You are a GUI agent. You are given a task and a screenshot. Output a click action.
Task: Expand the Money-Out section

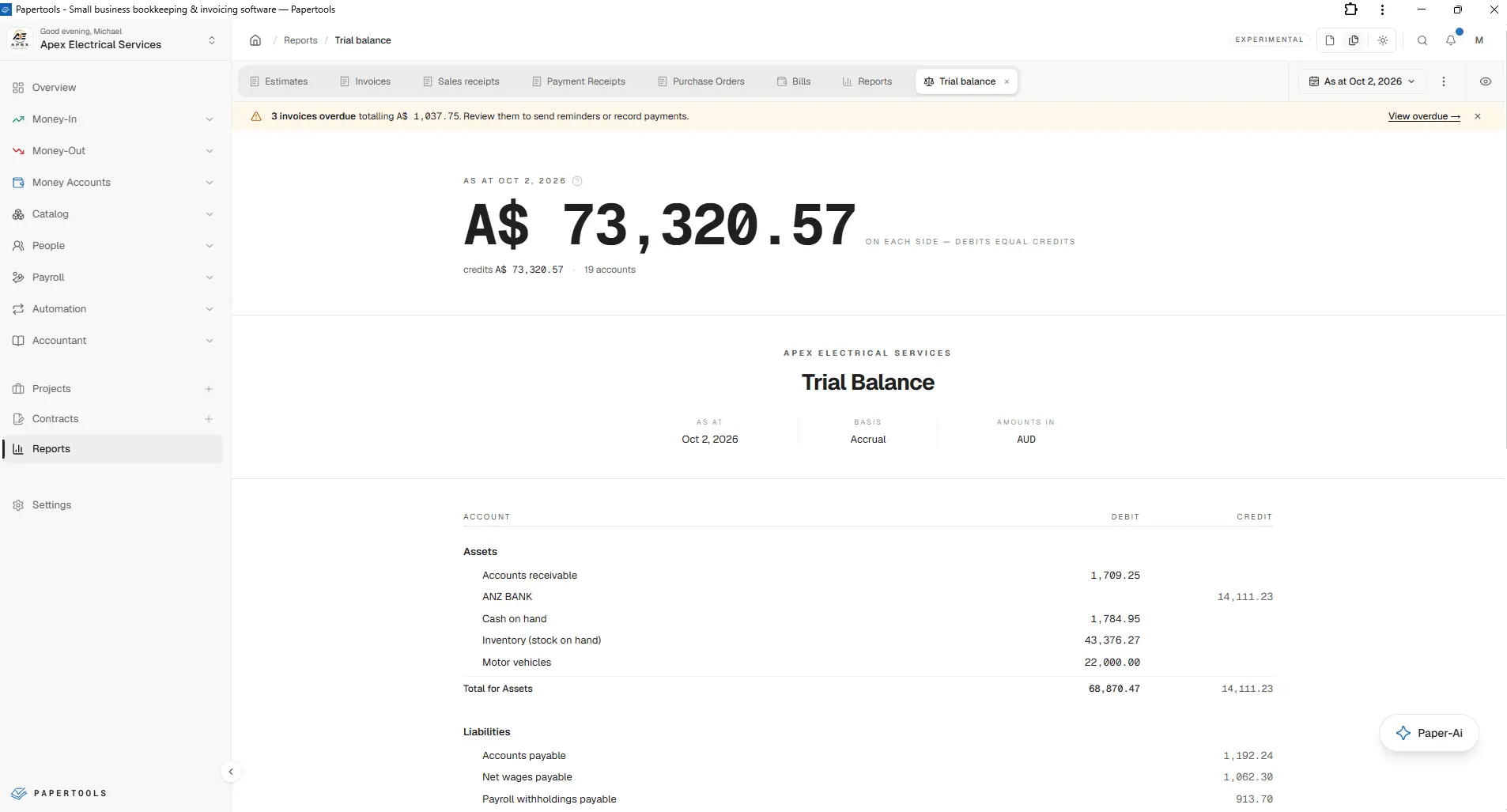pyautogui.click(x=112, y=151)
